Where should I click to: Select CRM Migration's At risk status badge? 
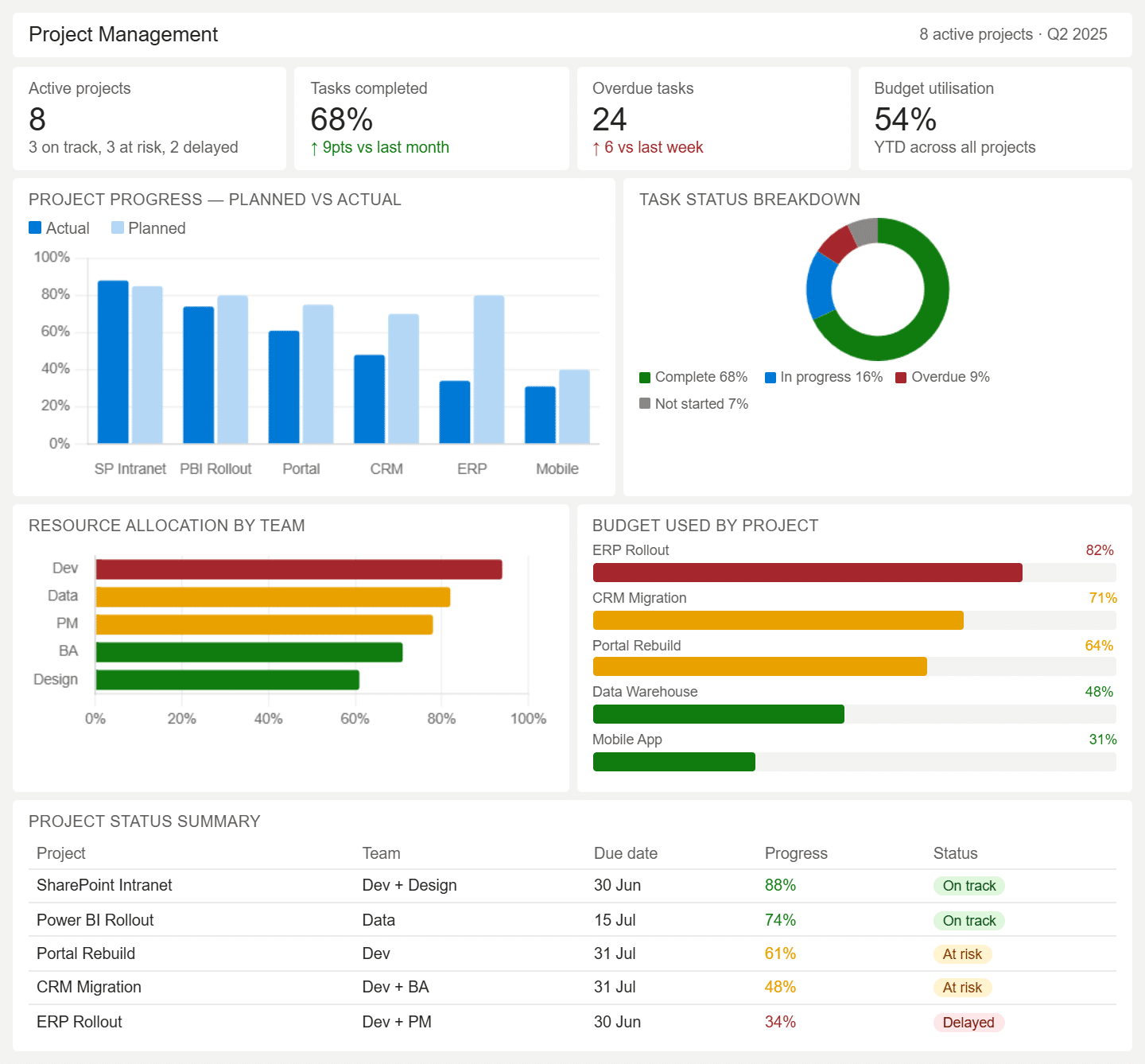(x=962, y=988)
